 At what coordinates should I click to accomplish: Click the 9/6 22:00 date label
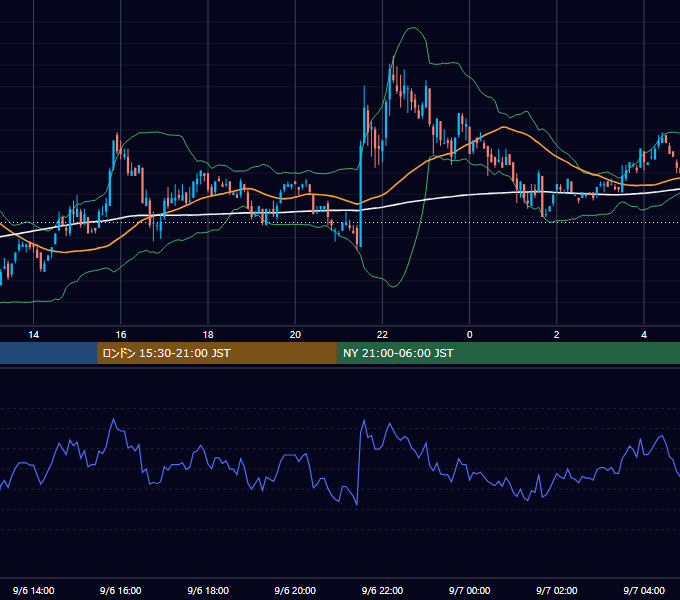pyautogui.click(x=382, y=590)
